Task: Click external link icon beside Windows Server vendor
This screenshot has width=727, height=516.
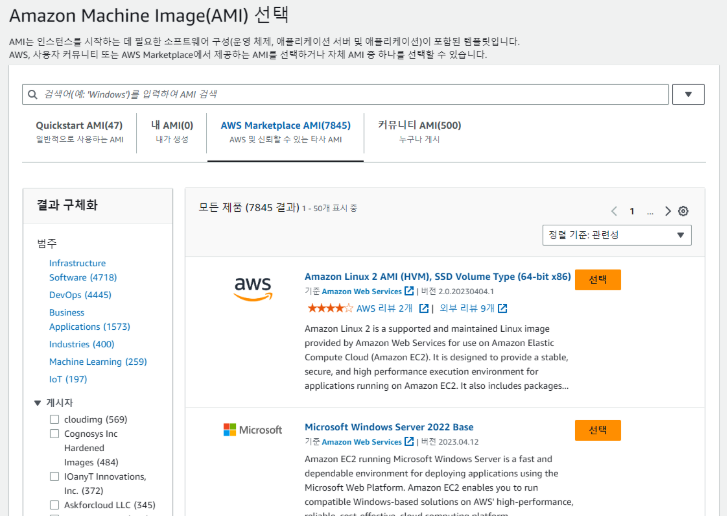Action: [409, 442]
